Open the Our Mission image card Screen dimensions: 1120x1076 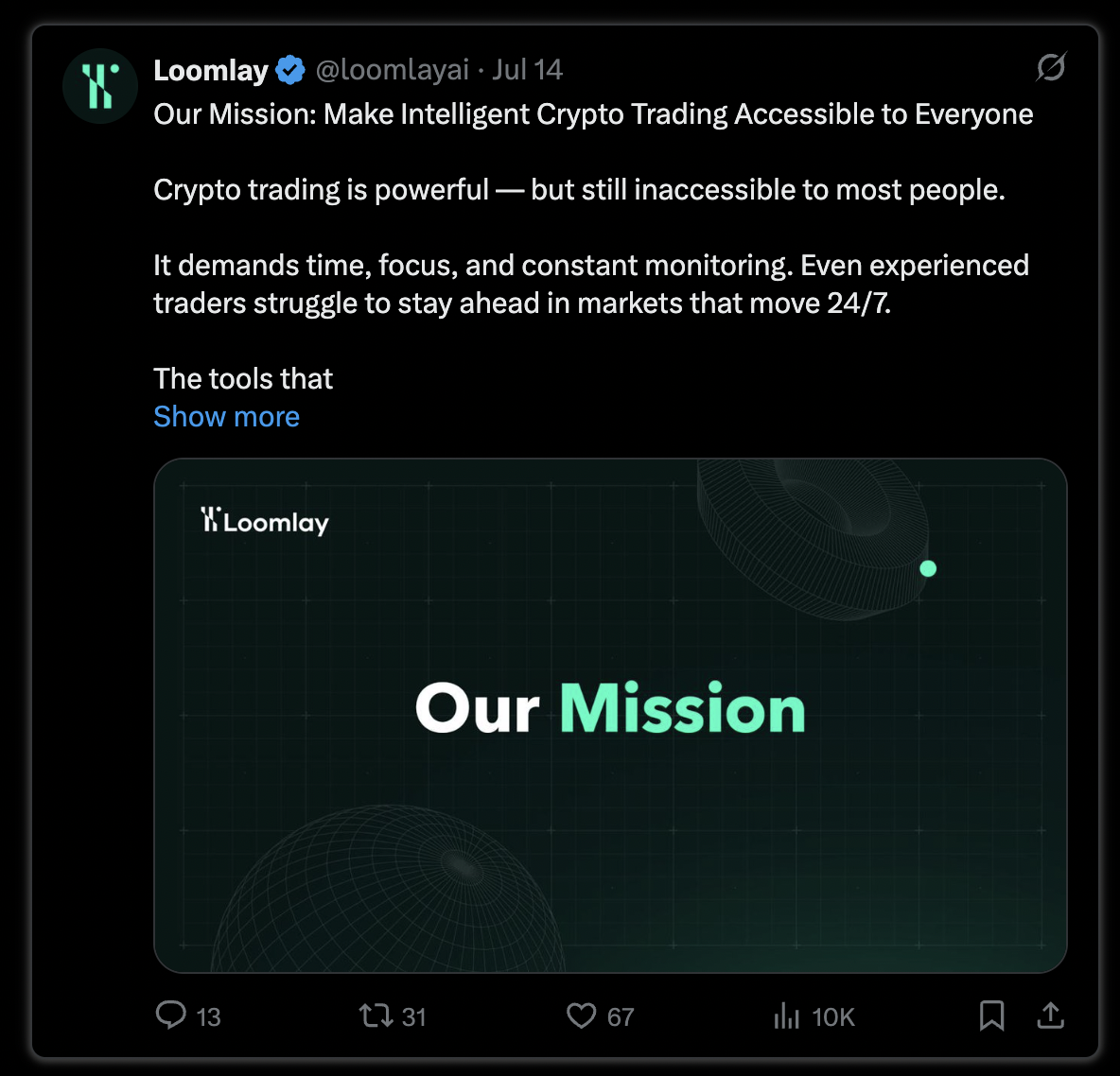[x=610, y=716]
